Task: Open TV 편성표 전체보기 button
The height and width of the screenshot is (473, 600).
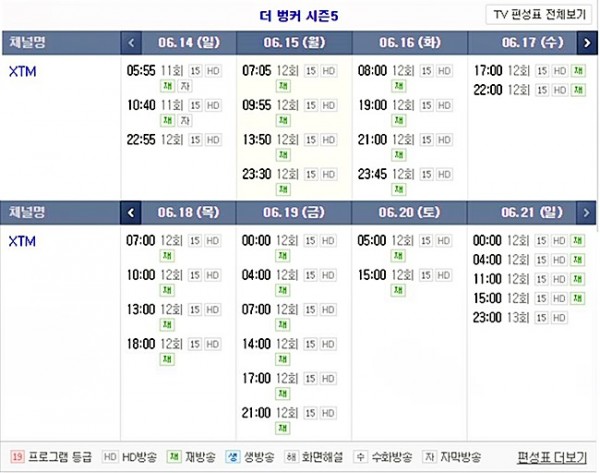Action: pos(539,15)
